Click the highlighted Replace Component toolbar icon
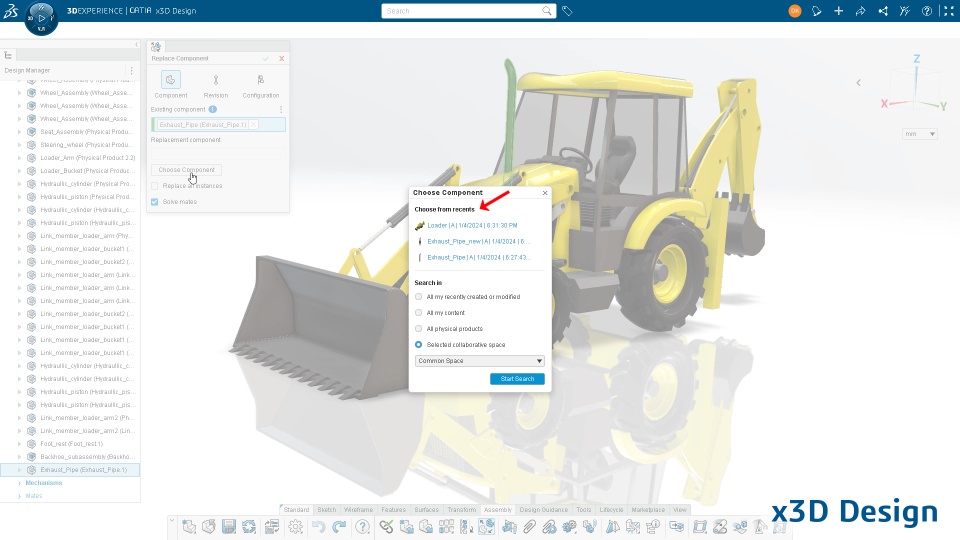This screenshot has width=960, height=540. coord(487,527)
